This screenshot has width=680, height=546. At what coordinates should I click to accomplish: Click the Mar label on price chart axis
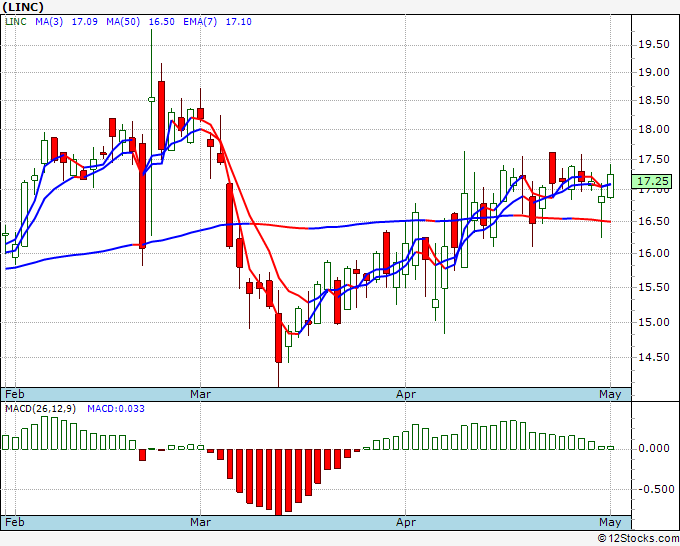(200, 394)
